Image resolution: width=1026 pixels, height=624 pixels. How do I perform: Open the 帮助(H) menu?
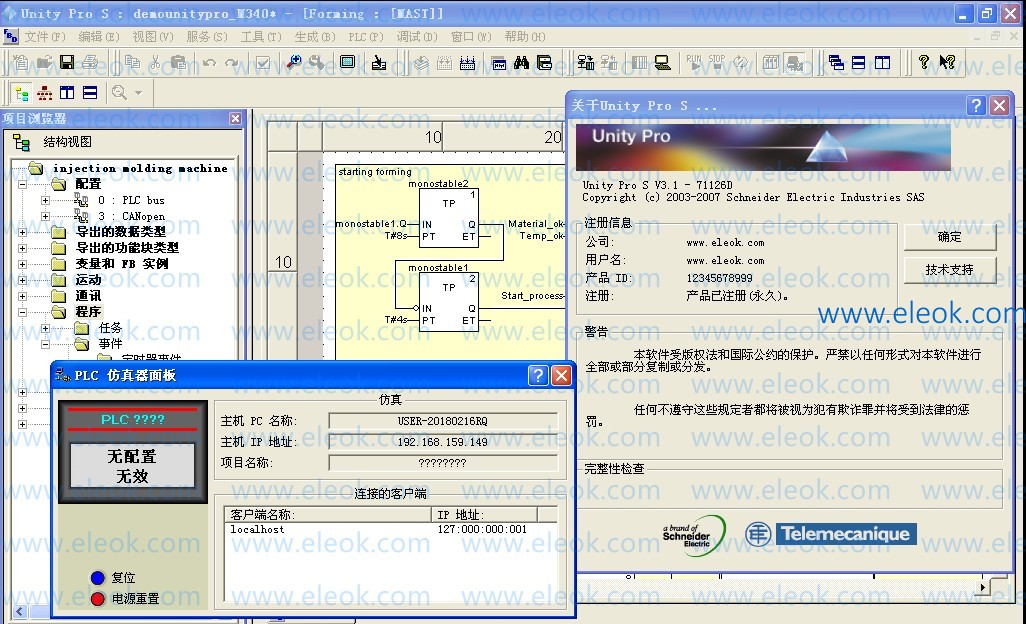pos(525,37)
